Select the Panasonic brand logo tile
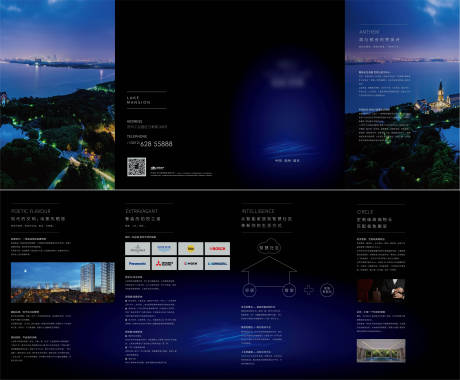This screenshot has height=380, width=460. point(137,264)
